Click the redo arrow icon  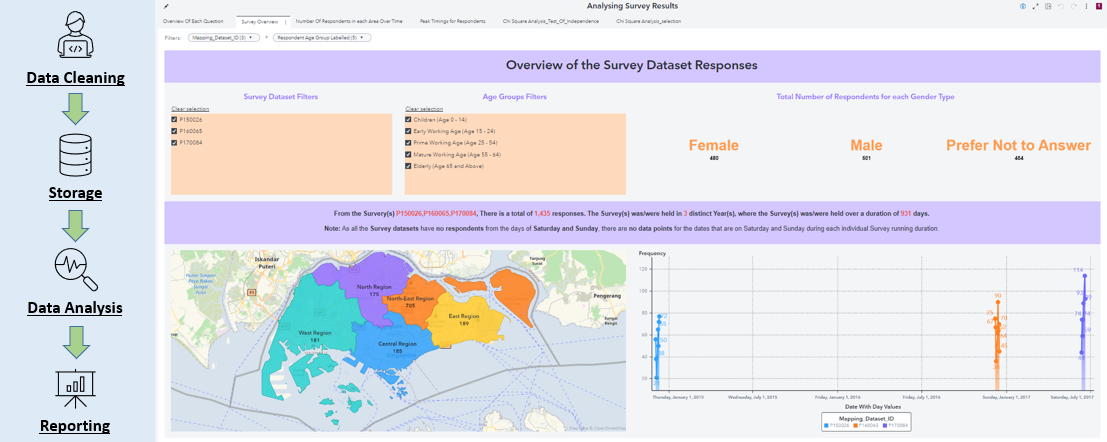click(x=1074, y=6)
